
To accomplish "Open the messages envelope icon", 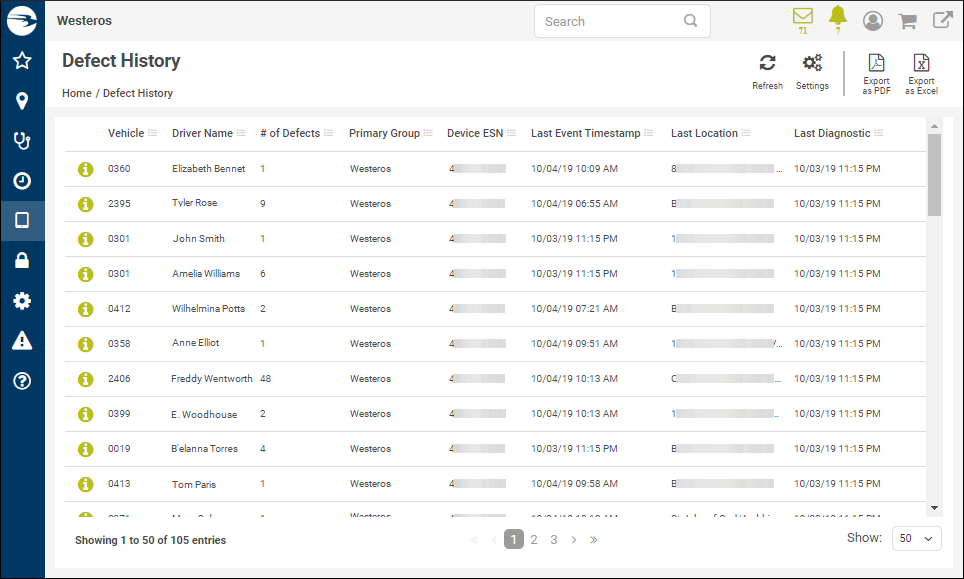I will (x=803, y=17).
